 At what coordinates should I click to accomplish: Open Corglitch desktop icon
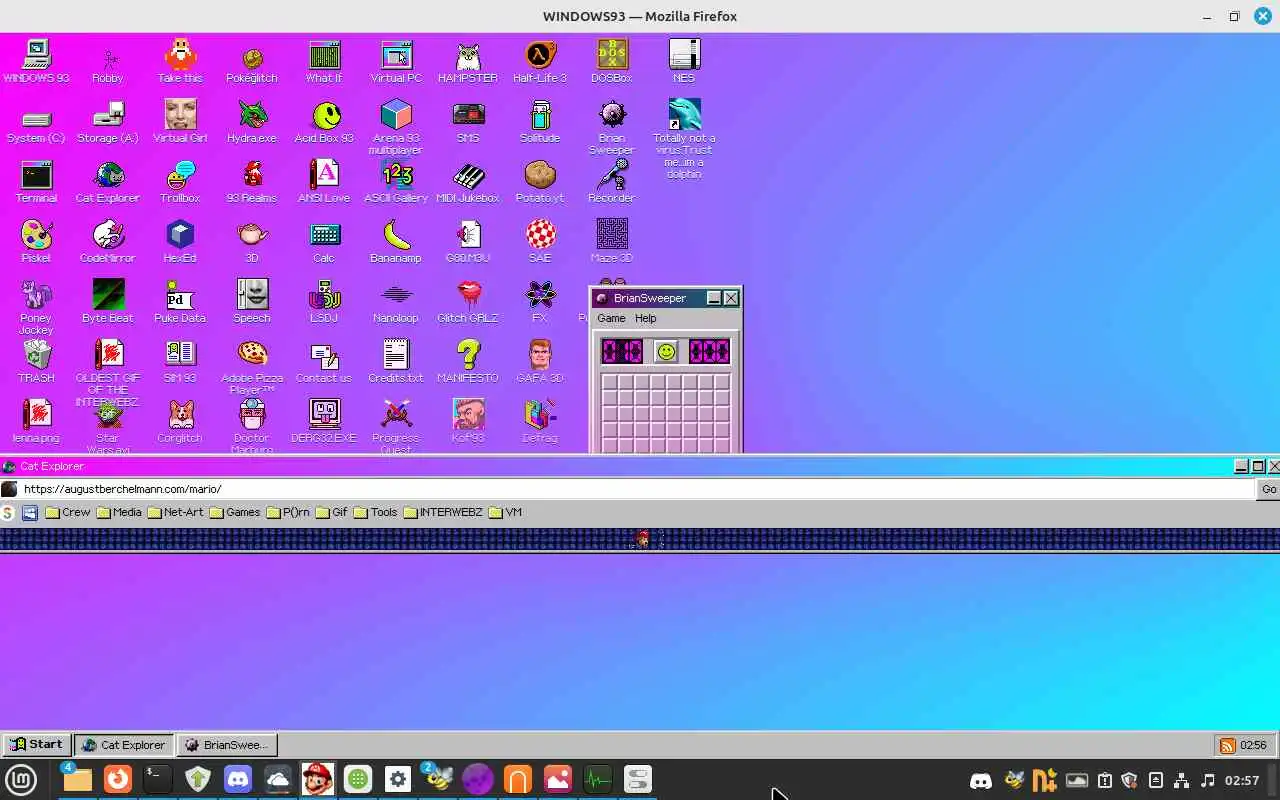tap(180, 421)
